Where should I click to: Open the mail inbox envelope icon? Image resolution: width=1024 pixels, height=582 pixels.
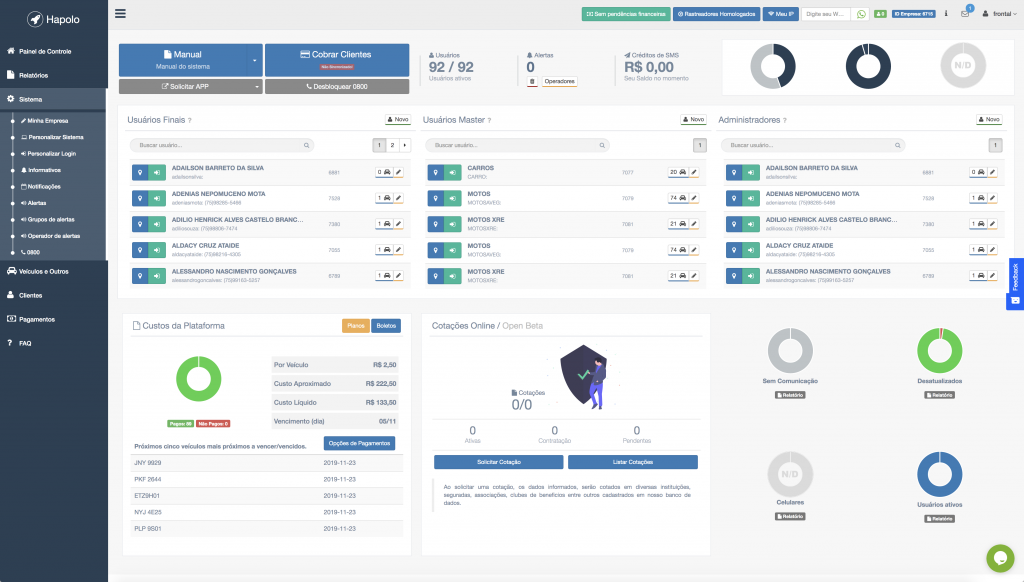965,14
